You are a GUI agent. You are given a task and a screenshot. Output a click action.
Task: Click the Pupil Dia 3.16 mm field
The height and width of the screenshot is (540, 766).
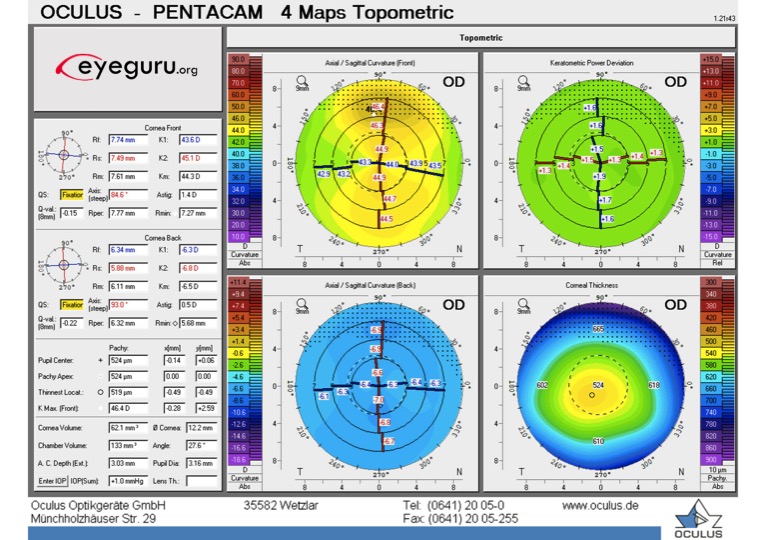click(201, 463)
